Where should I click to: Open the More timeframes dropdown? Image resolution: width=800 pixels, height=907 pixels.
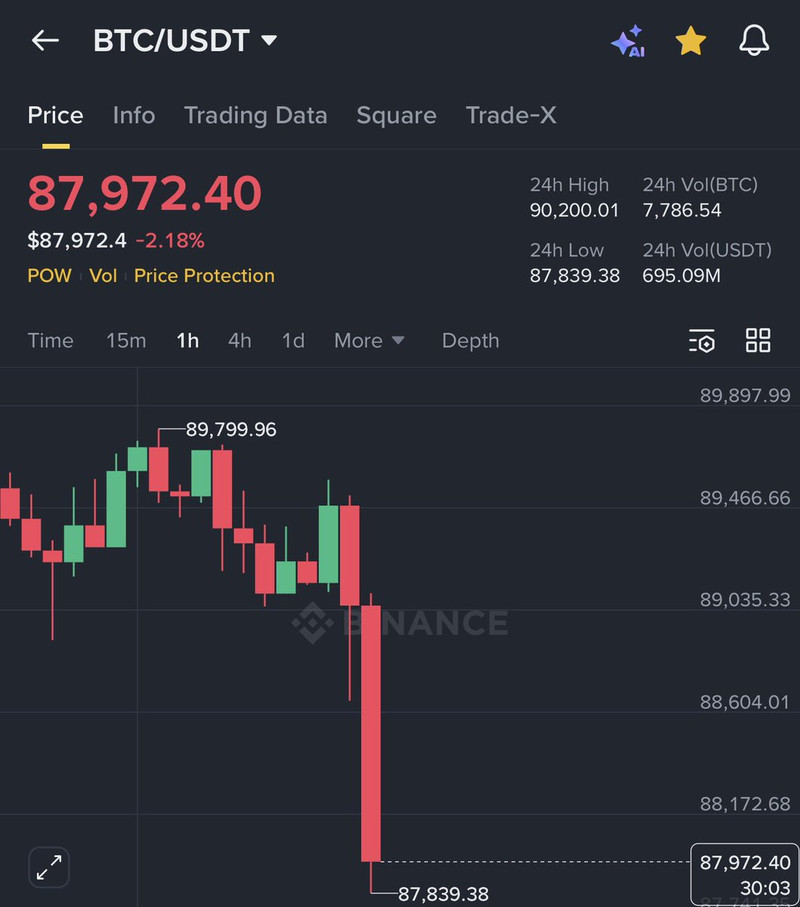coord(369,341)
